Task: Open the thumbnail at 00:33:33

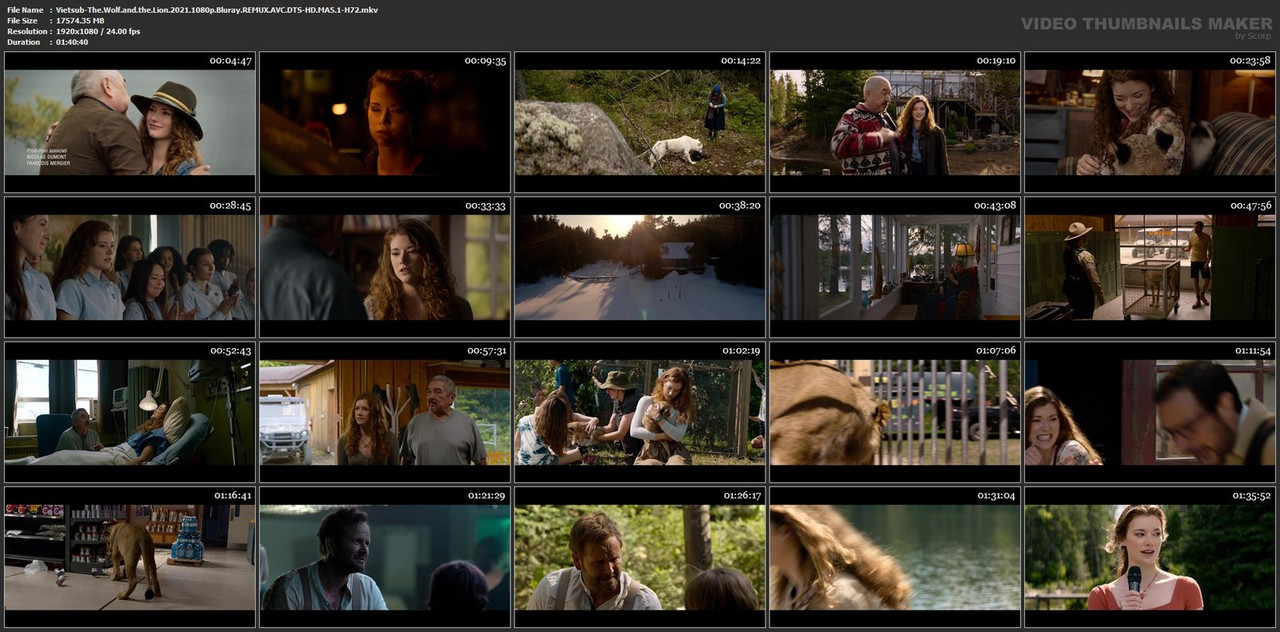Action: coord(385,267)
